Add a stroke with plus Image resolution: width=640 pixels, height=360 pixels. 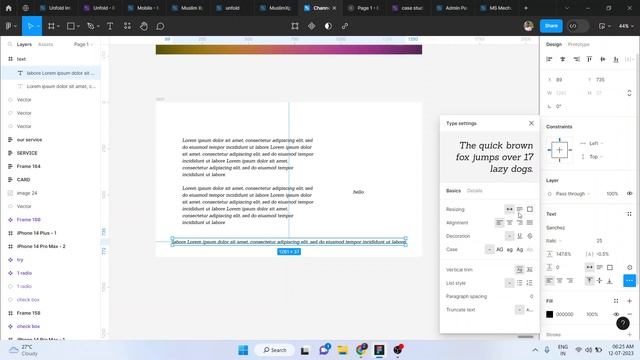point(629,334)
